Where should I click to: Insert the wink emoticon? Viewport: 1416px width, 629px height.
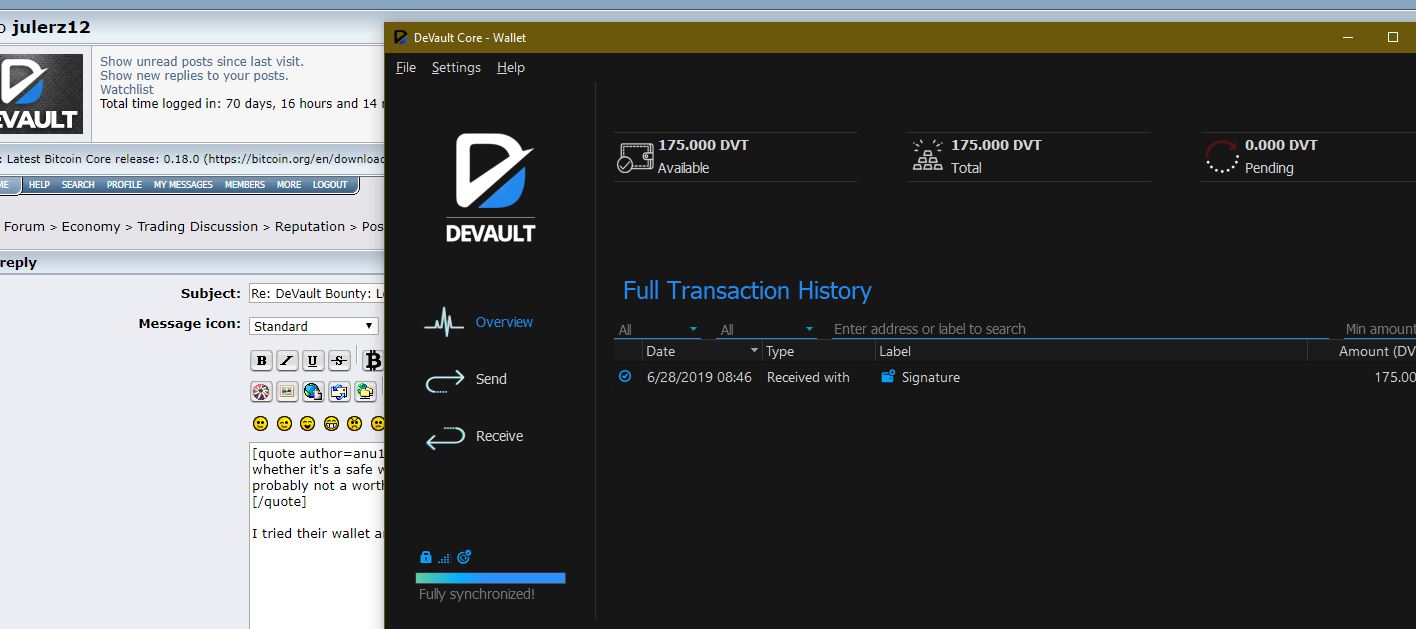coord(284,424)
